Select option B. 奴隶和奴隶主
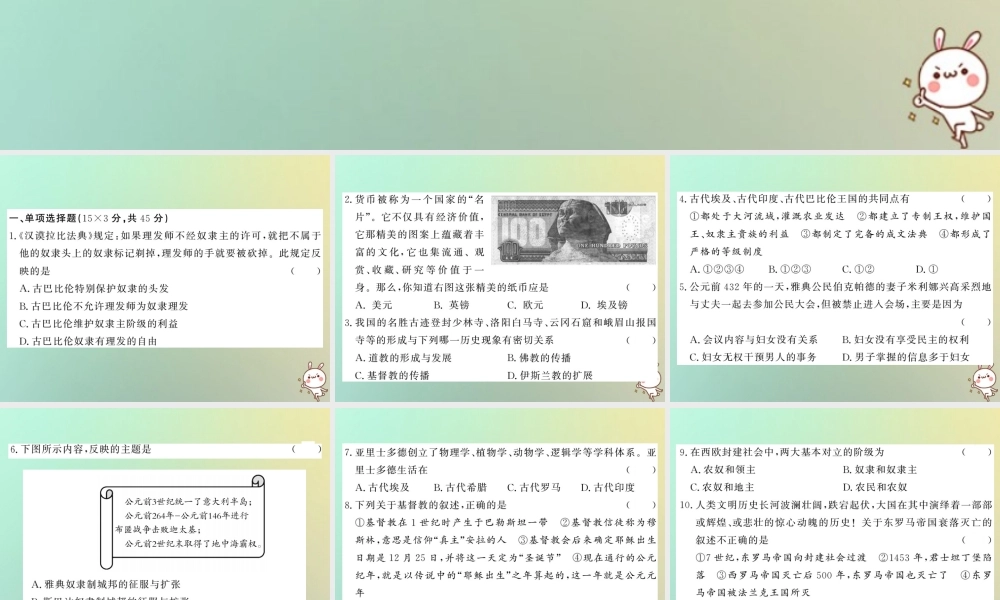This screenshot has width=1000, height=600. (879, 470)
